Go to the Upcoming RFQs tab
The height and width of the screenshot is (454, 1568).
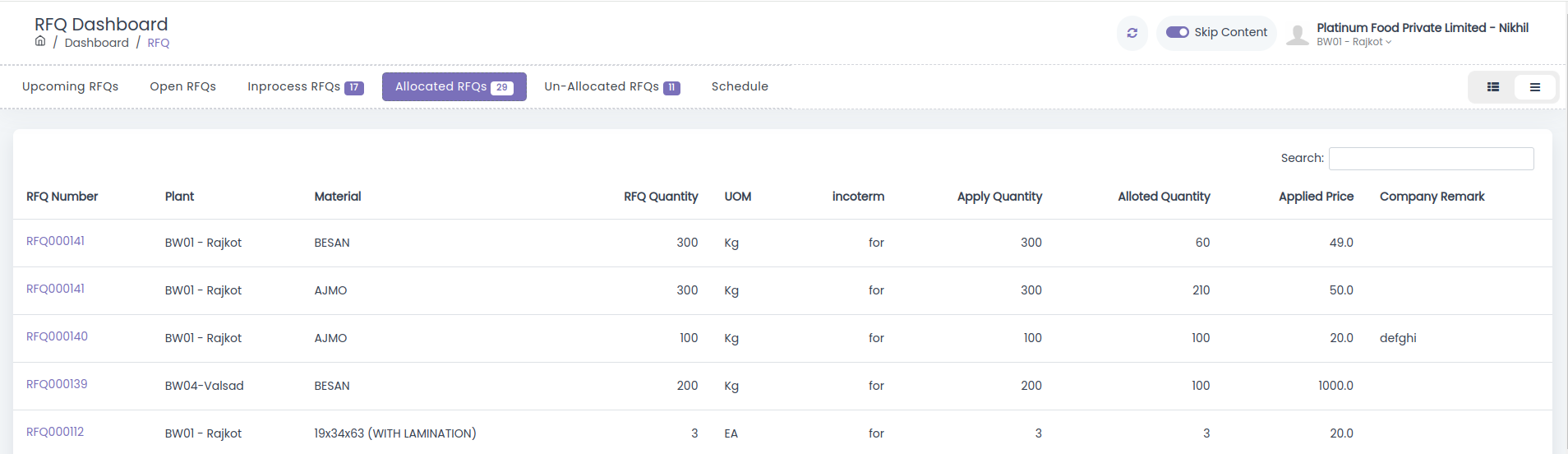70,86
